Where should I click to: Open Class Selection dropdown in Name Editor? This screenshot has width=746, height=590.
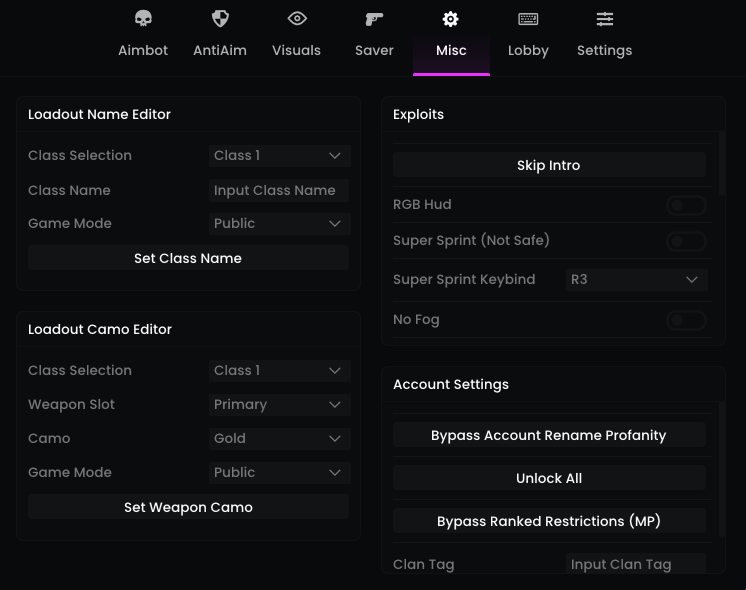[x=279, y=156]
